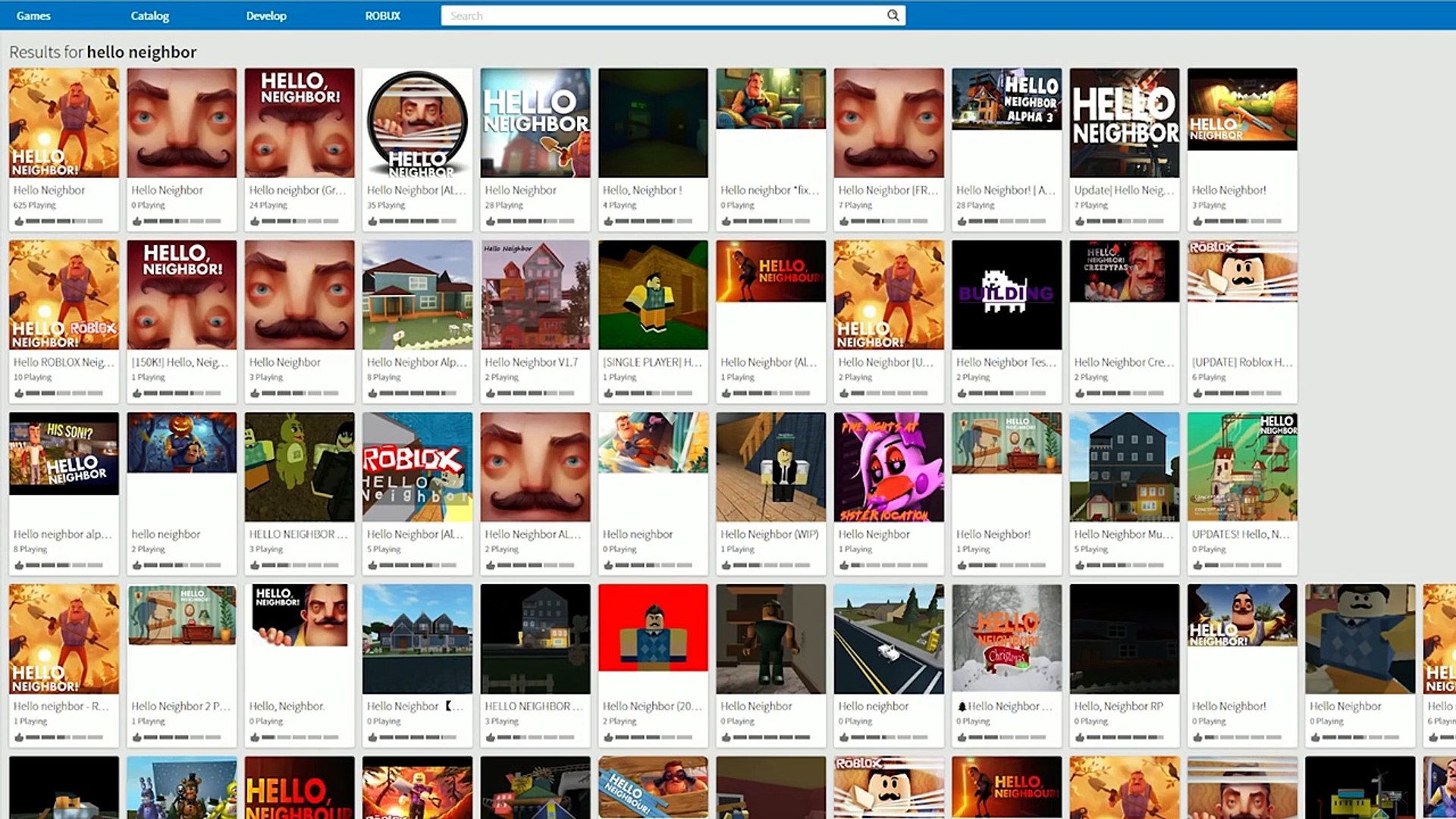The width and height of the screenshot is (1456, 819).
Task: Click the Develop navigation menu item
Action: coord(265,15)
